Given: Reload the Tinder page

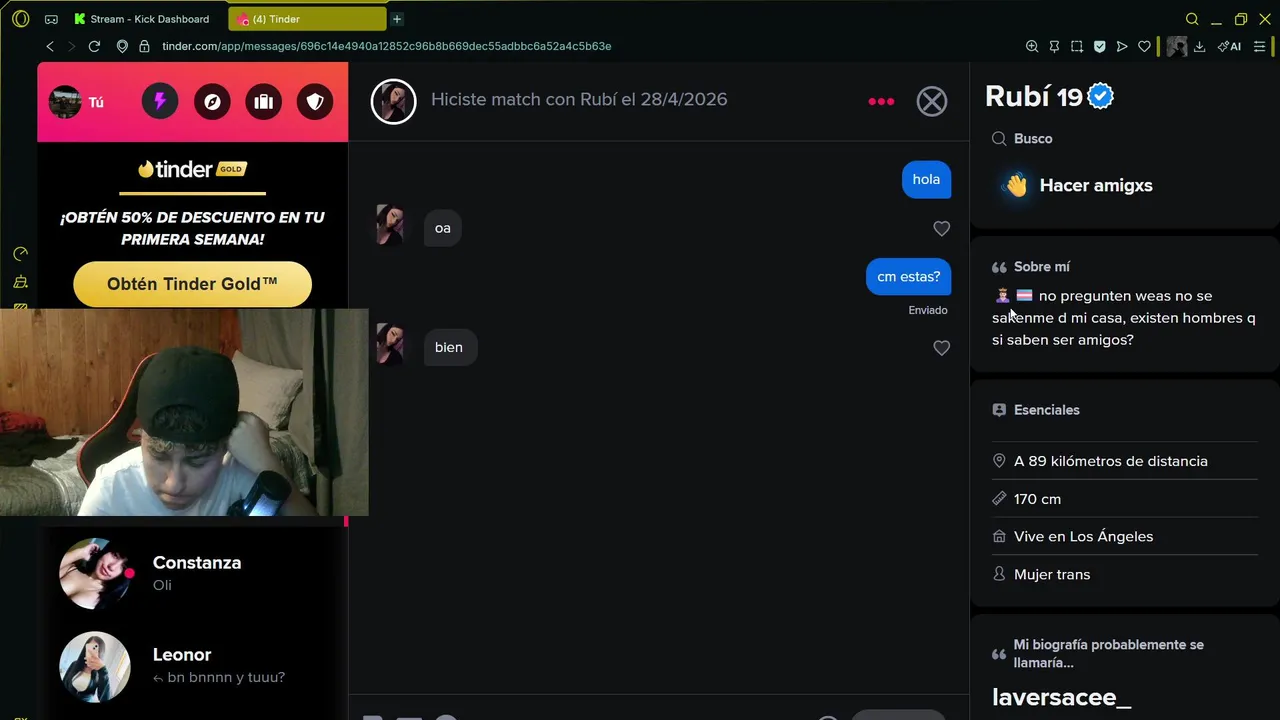Looking at the screenshot, I should (x=94, y=46).
